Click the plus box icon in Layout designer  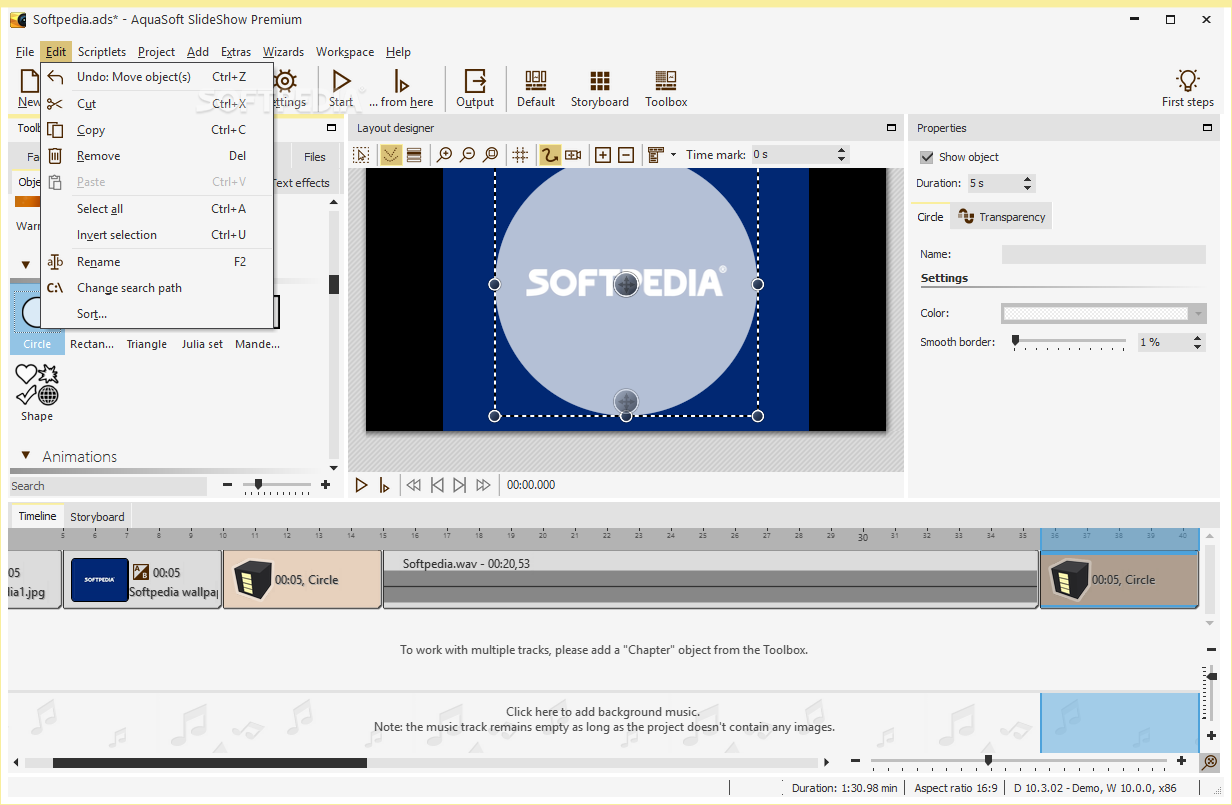(603, 155)
